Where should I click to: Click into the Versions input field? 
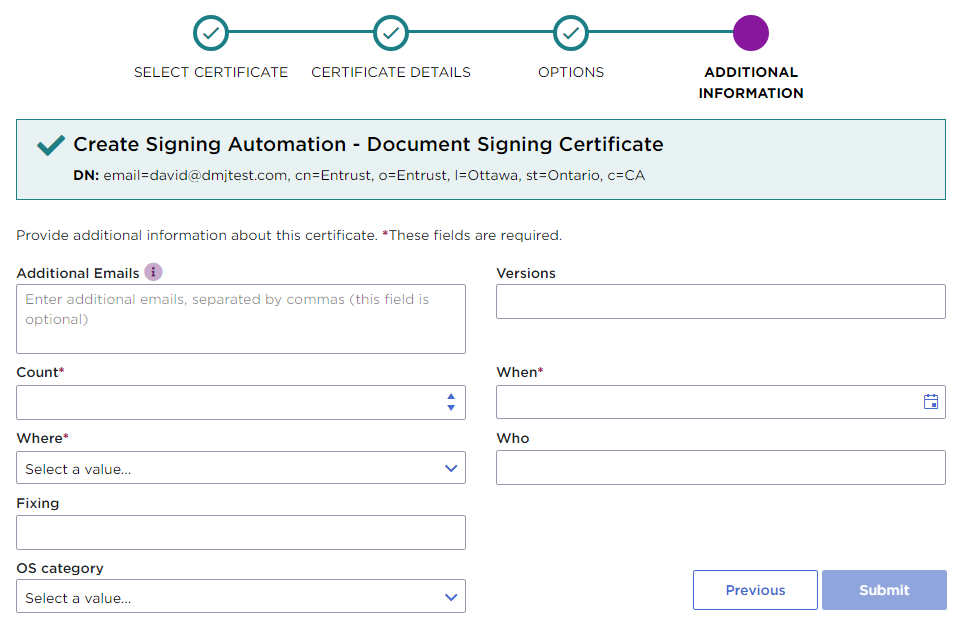coord(720,301)
